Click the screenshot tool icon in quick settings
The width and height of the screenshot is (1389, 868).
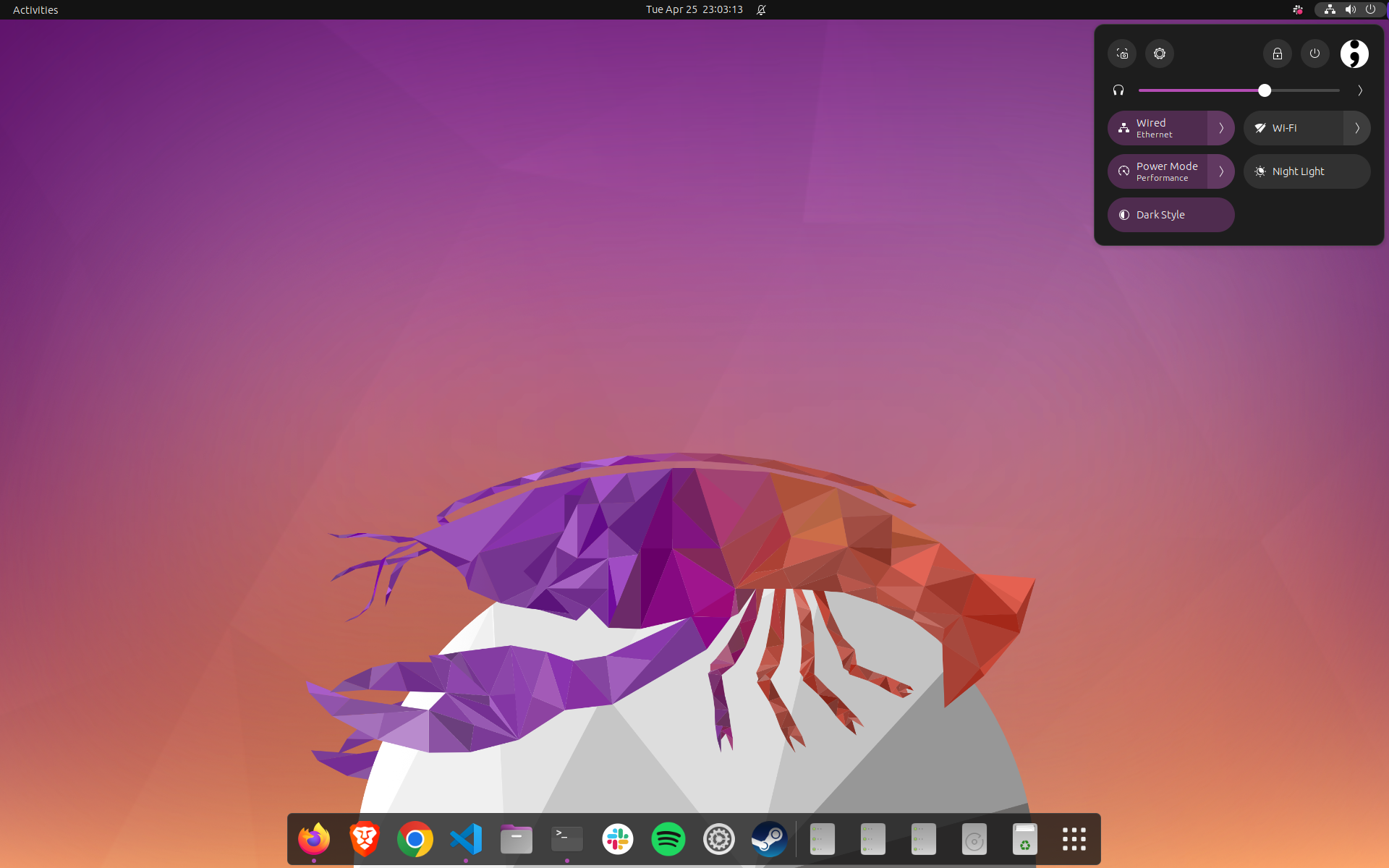click(x=1122, y=54)
